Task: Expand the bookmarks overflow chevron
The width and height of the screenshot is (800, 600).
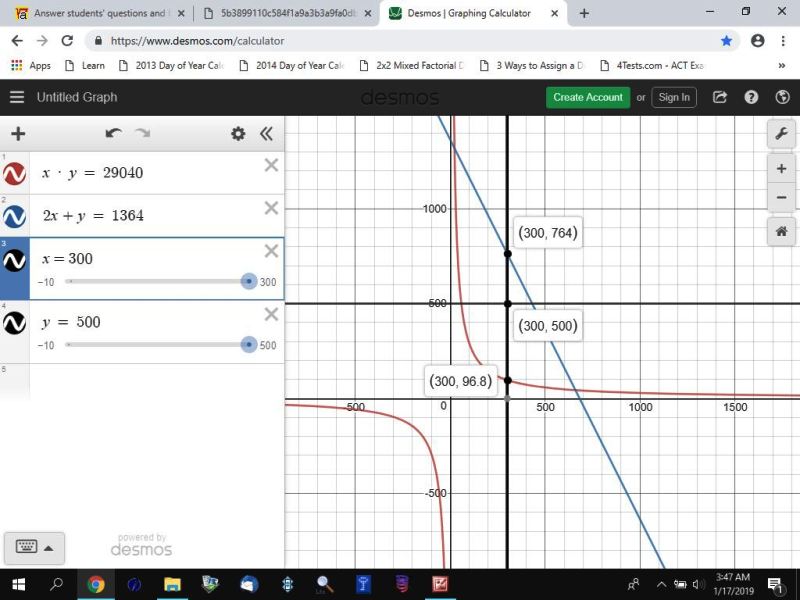Action: 782,65
